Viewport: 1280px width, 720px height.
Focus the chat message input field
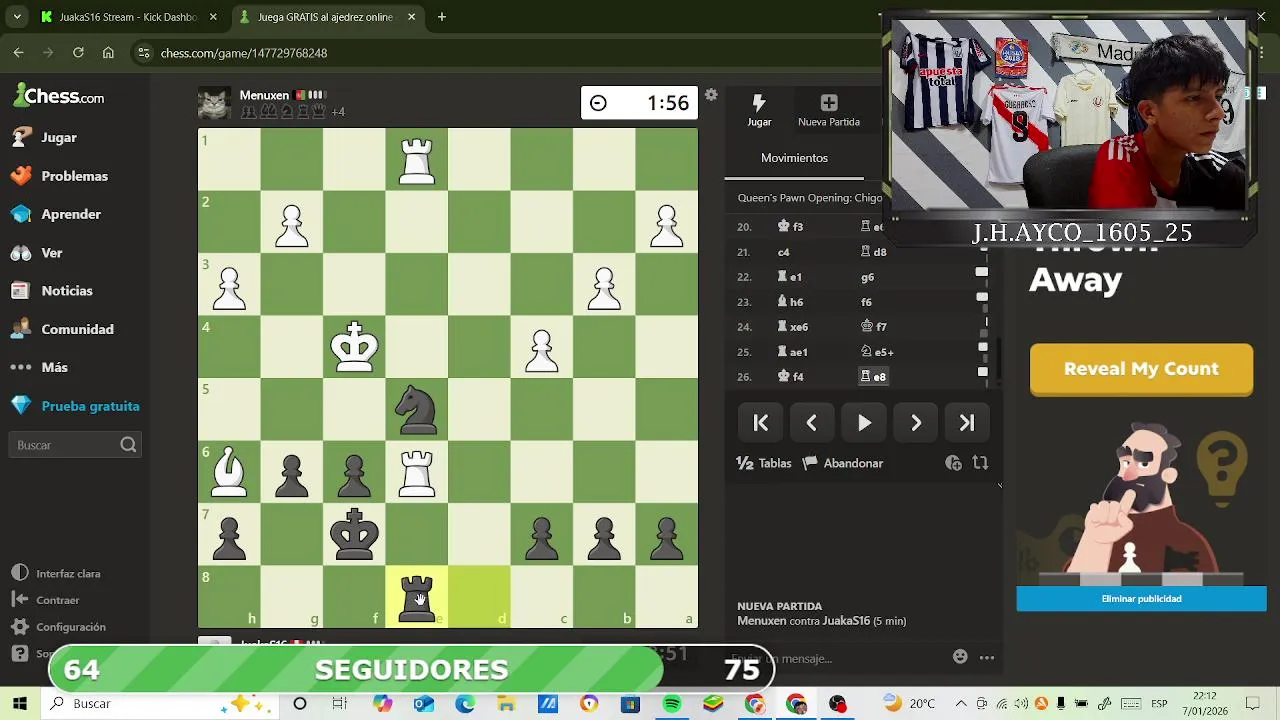point(838,658)
